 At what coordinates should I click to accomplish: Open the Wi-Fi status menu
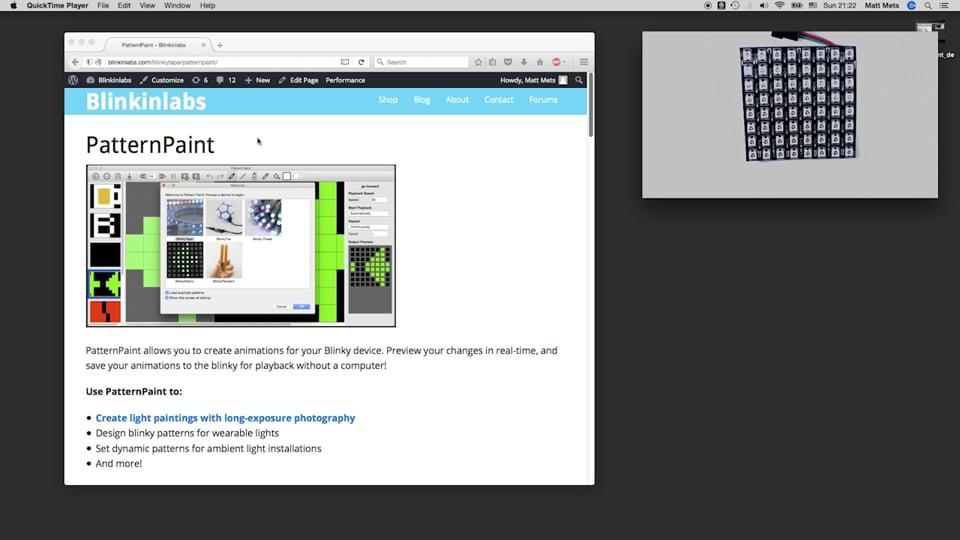coord(779,6)
